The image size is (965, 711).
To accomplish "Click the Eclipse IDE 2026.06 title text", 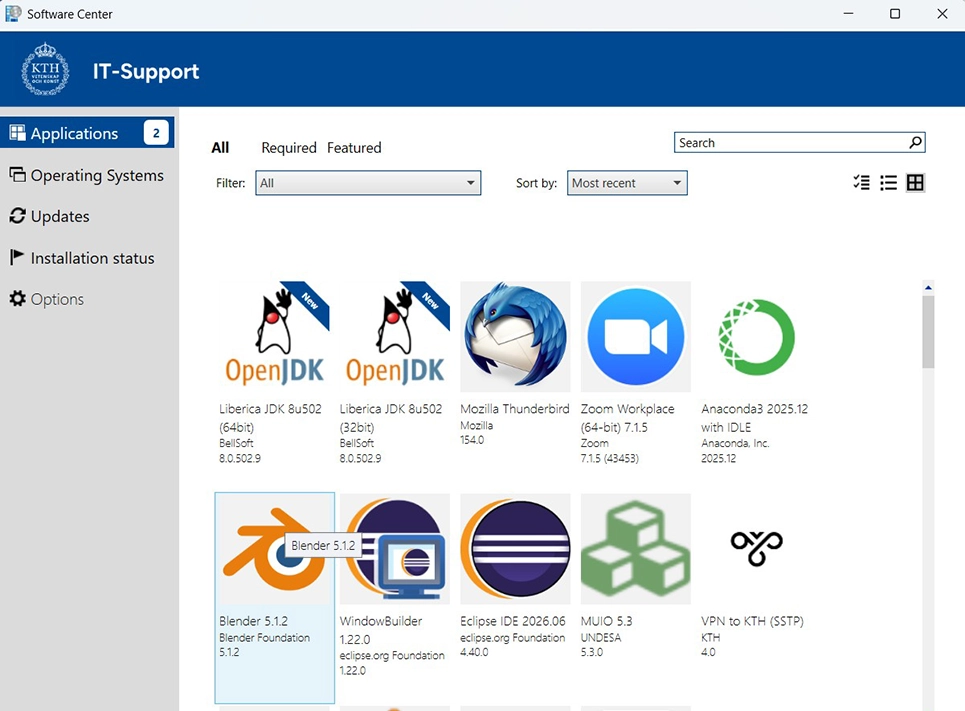I will pos(513,621).
